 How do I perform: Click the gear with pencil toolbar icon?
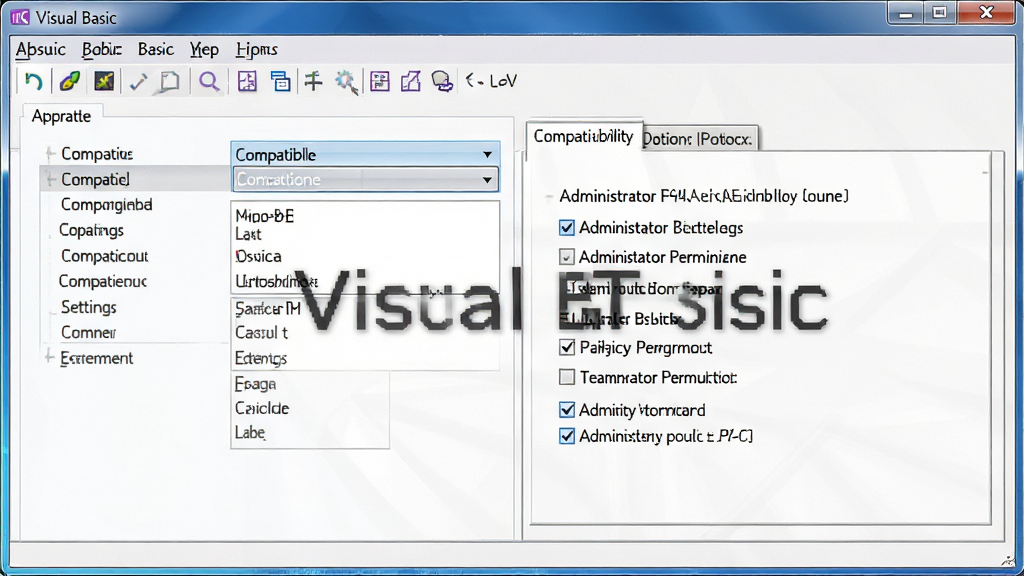coord(346,82)
